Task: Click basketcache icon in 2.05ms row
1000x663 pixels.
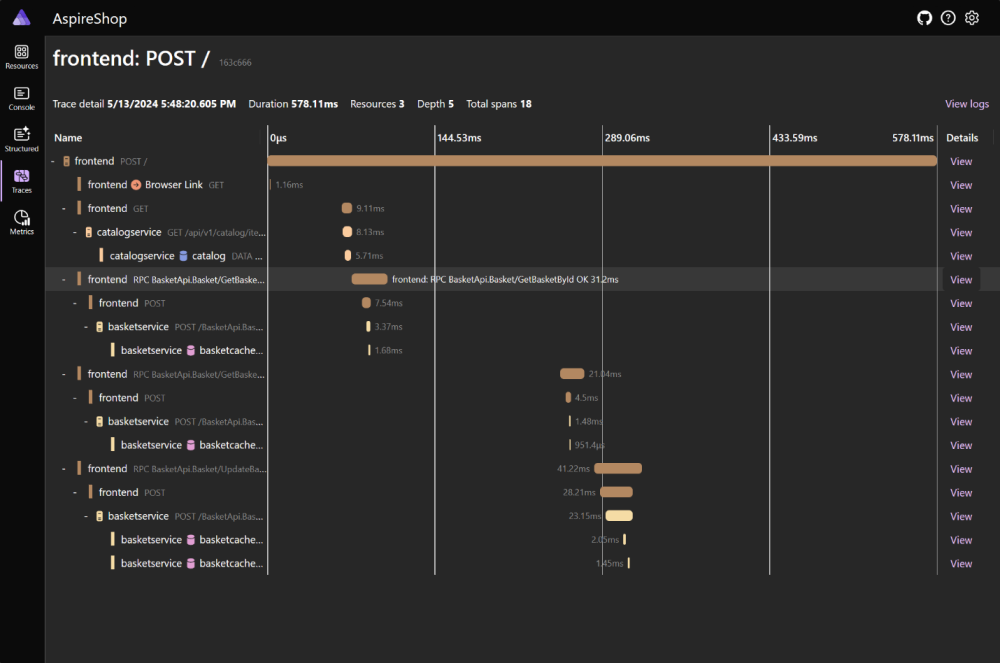Action: (x=191, y=539)
